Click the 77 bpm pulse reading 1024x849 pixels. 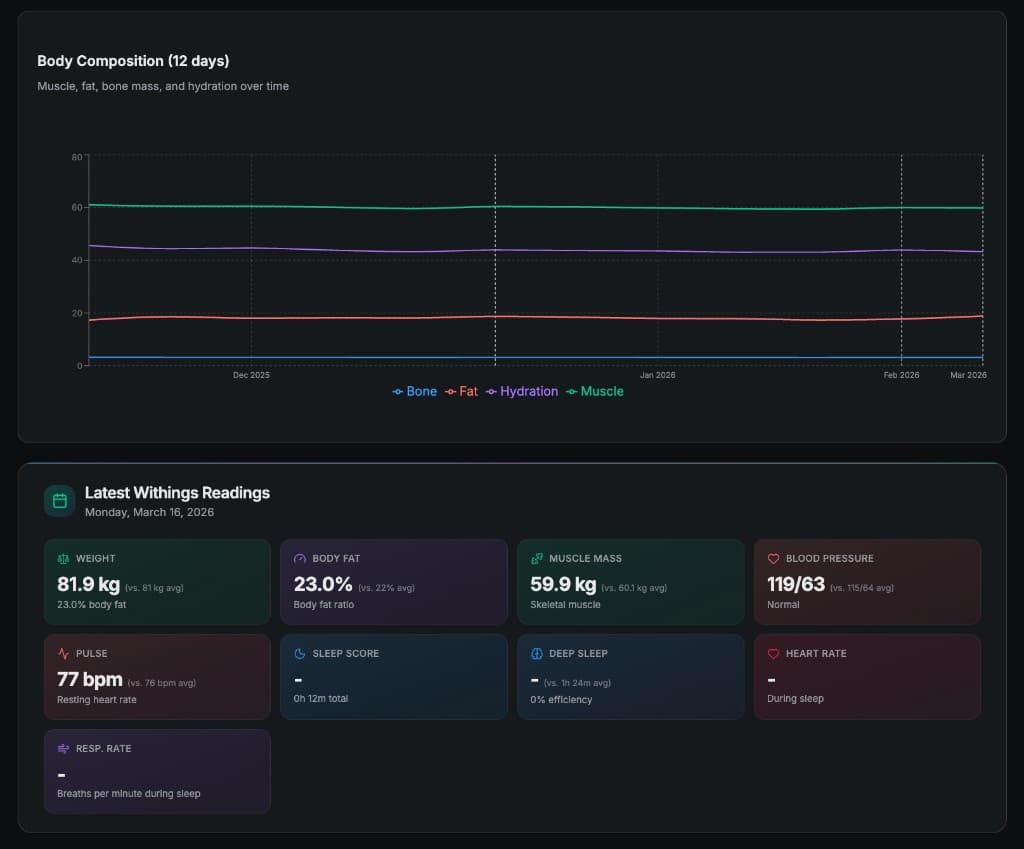pyautogui.click(x=90, y=680)
